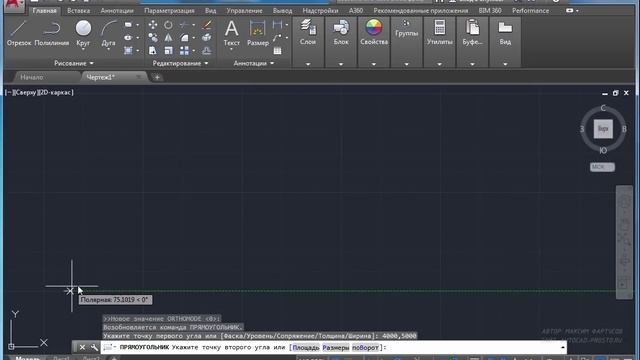
Task: Select the multileader icon
Action: pos(278,38)
